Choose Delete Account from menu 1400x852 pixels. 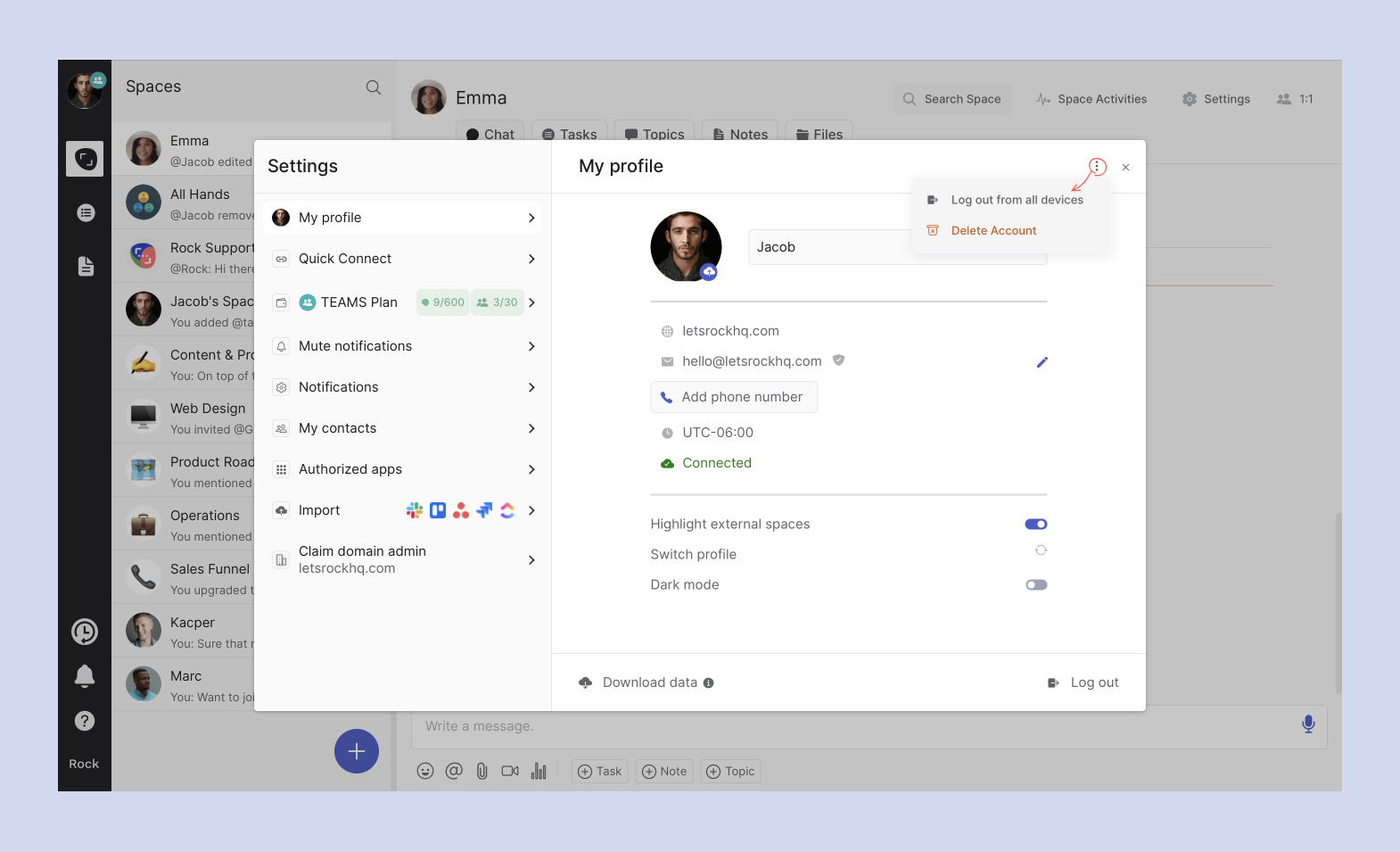pos(993,231)
